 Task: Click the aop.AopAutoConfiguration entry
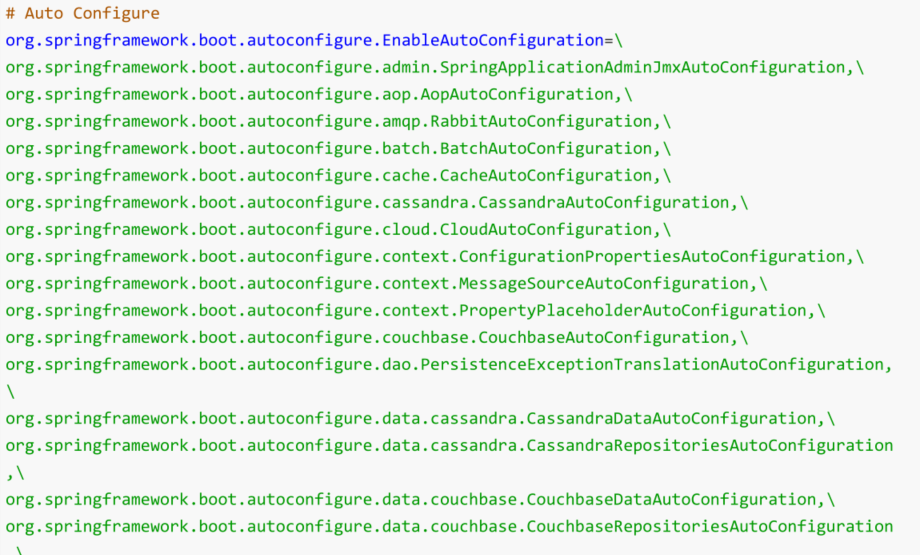319,95
